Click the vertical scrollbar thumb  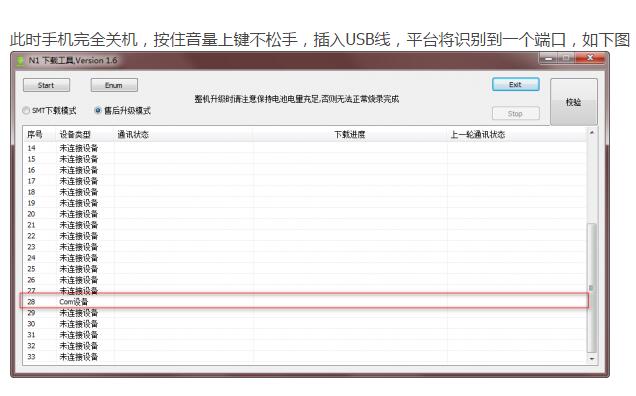click(592, 288)
